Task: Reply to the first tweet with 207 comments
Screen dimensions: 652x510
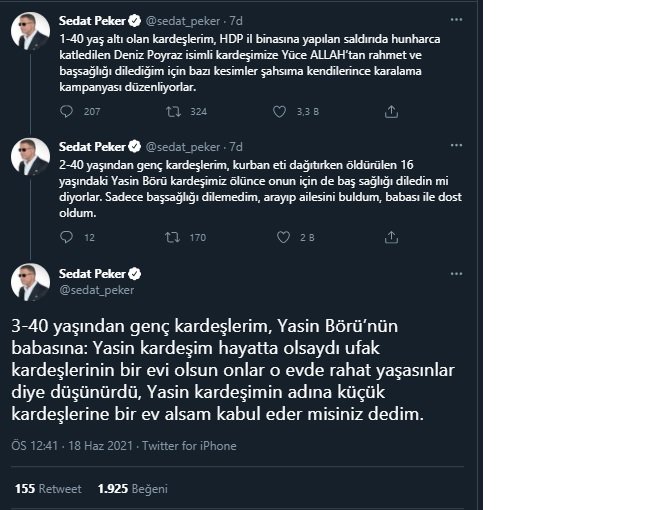Action: [67, 111]
